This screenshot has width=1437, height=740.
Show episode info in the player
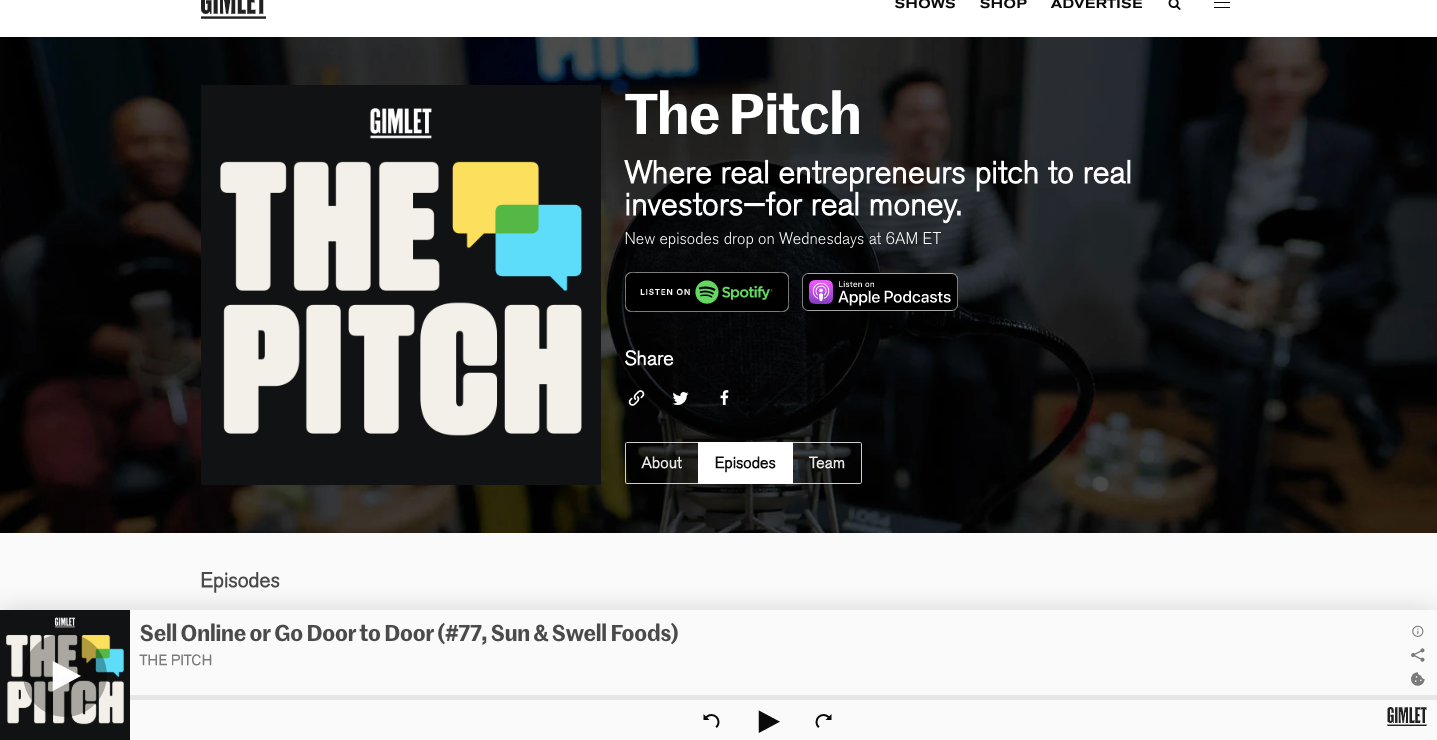pyautogui.click(x=1417, y=631)
